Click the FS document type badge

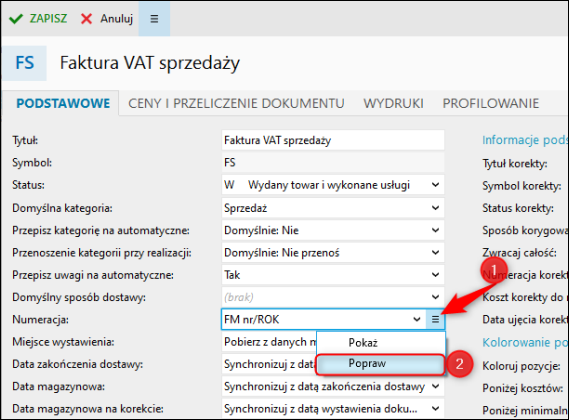(25, 63)
